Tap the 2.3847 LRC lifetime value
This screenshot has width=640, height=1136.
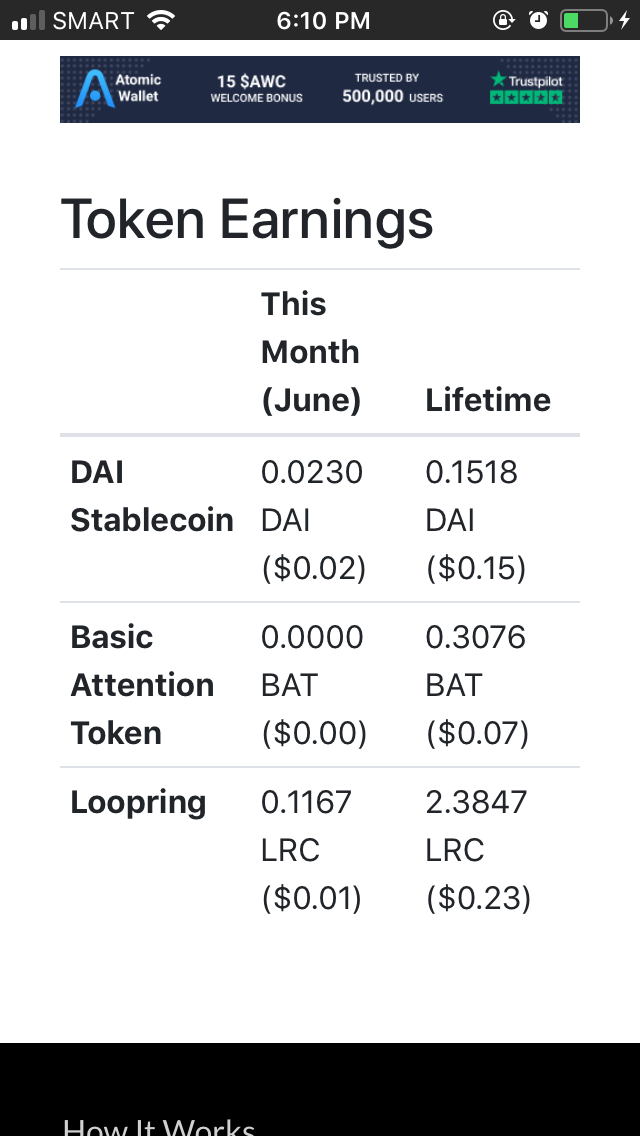point(476,826)
